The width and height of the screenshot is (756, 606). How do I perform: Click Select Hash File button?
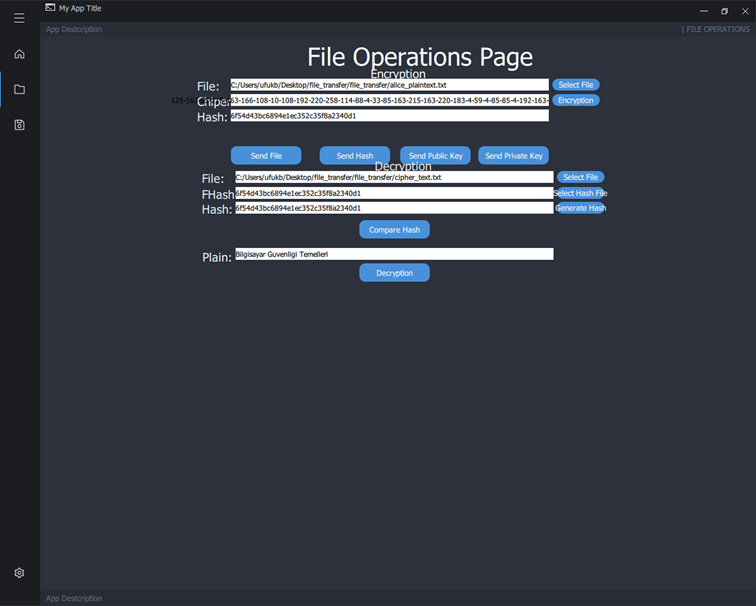click(x=580, y=193)
